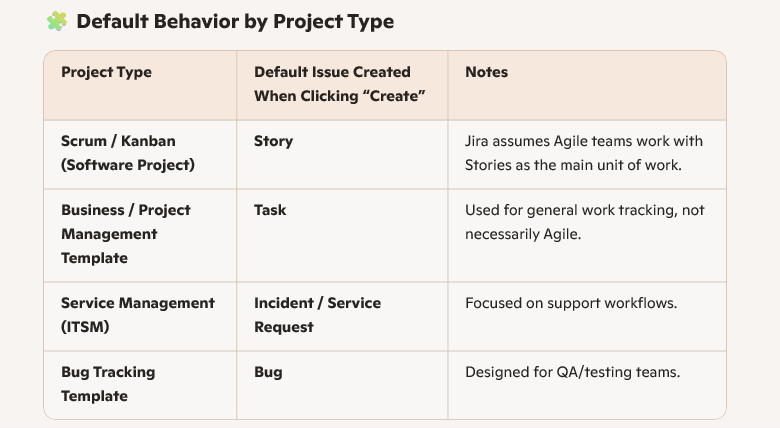
Task: Click the word "Jira" in notes
Action: click(x=480, y=141)
